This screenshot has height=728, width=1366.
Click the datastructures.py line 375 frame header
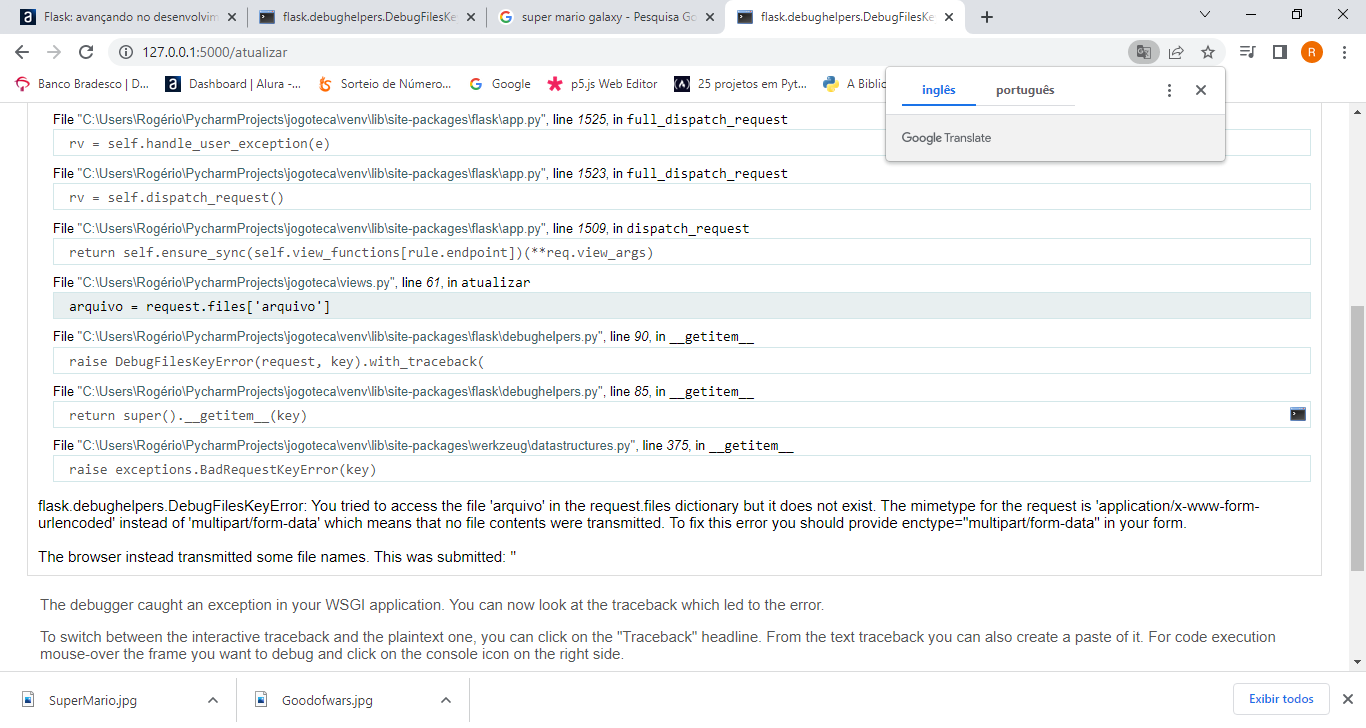coord(423,446)
